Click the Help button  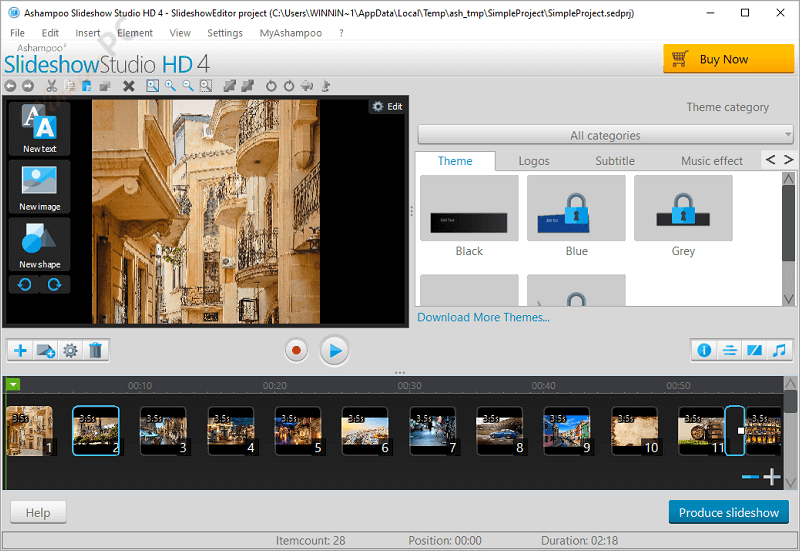tap(38, 512)
